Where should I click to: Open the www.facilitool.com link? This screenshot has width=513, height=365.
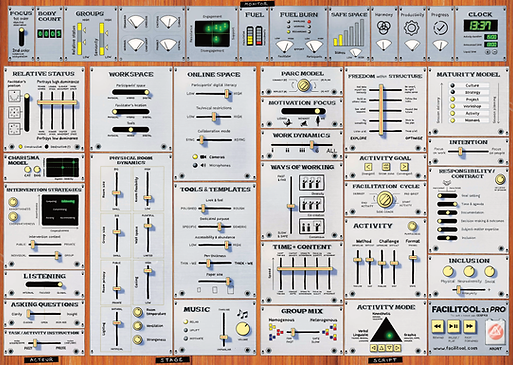(x=455, y=348)
